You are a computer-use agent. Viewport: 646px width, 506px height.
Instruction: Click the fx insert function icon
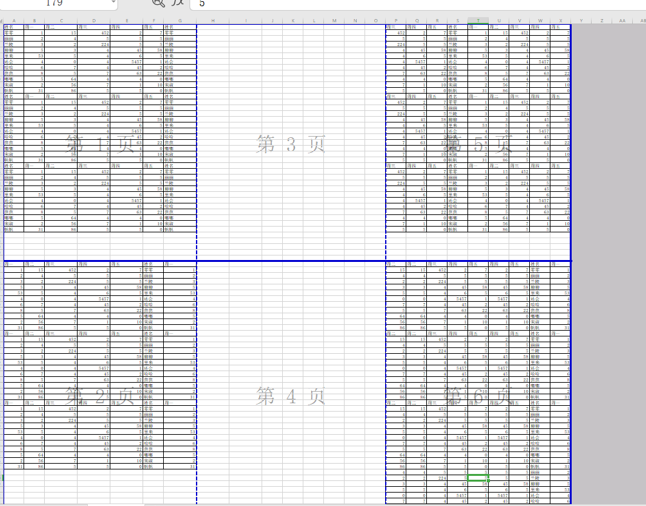pos(178,2)
